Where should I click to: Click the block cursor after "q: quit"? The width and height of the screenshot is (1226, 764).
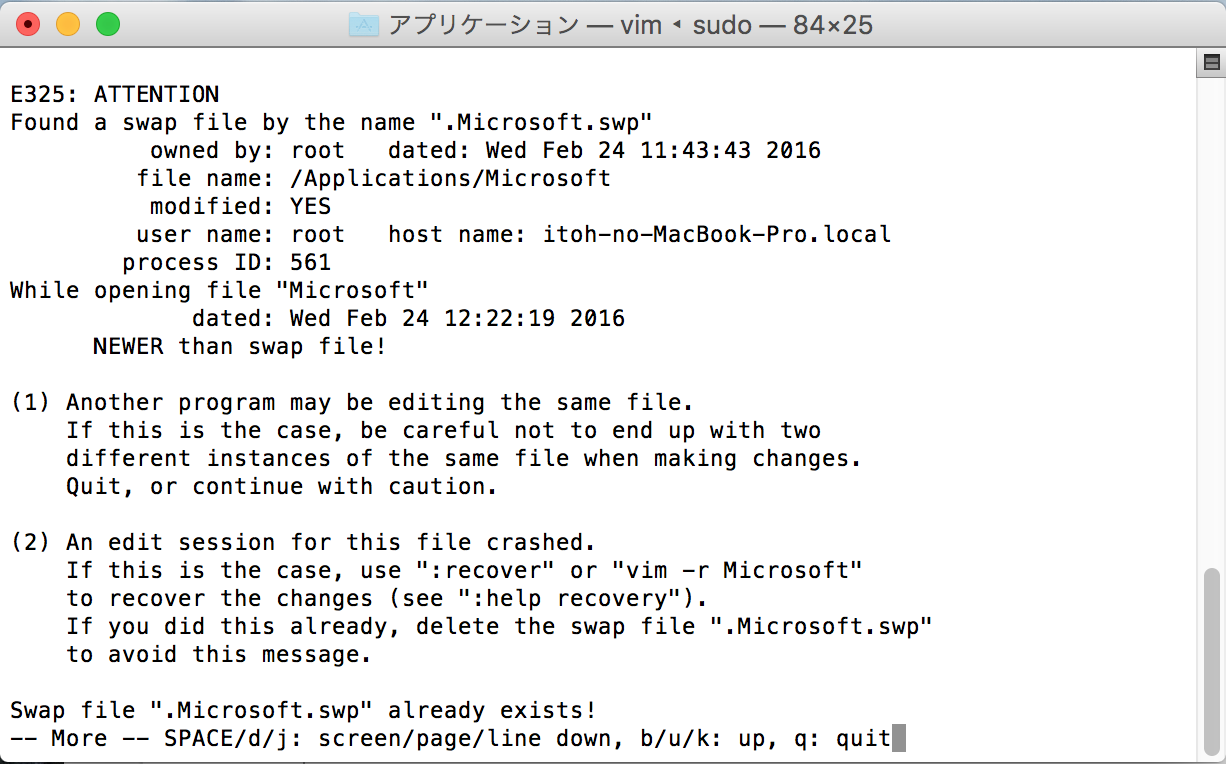[x=898, y=739]
